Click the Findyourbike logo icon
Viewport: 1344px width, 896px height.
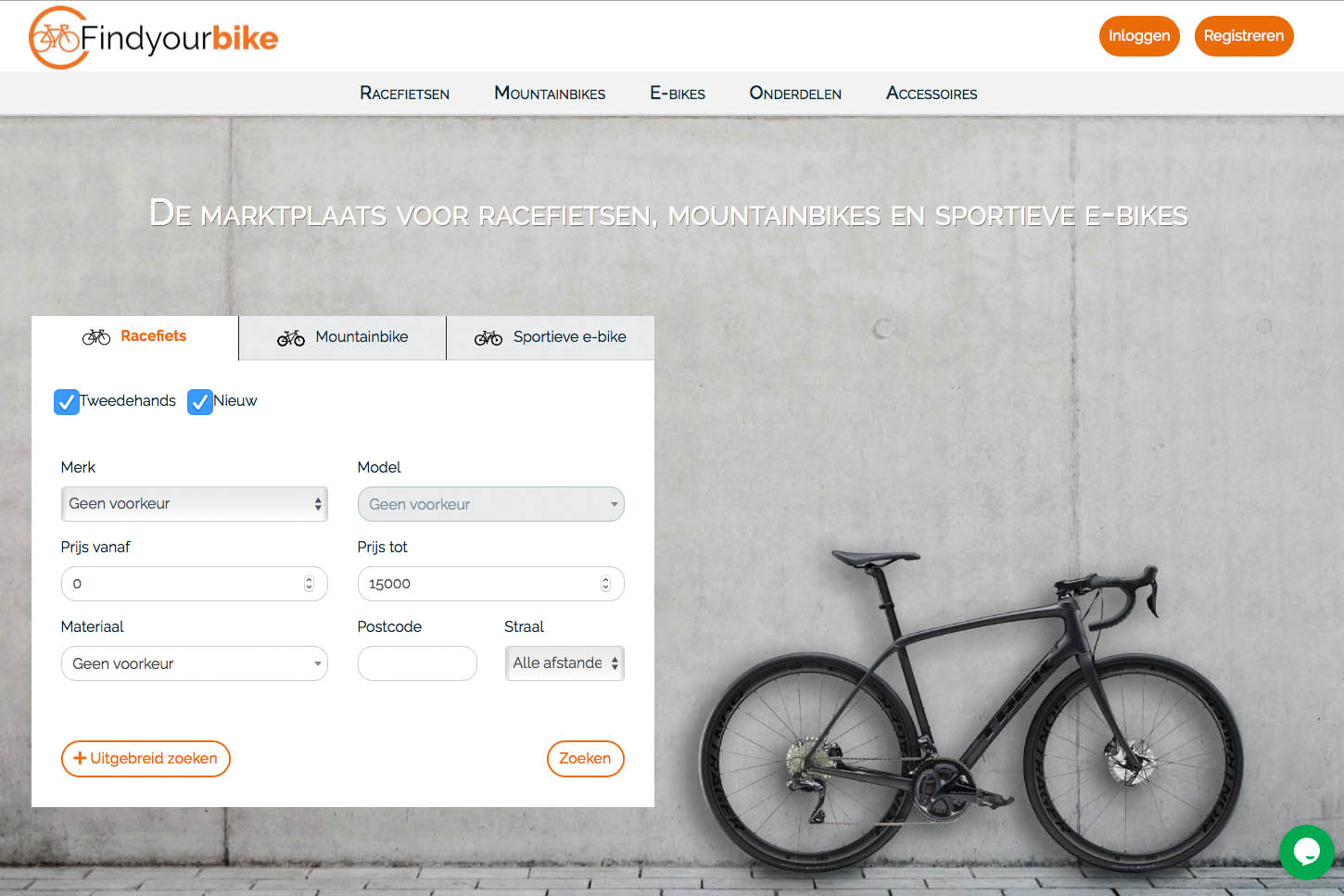tap(57, 37)
